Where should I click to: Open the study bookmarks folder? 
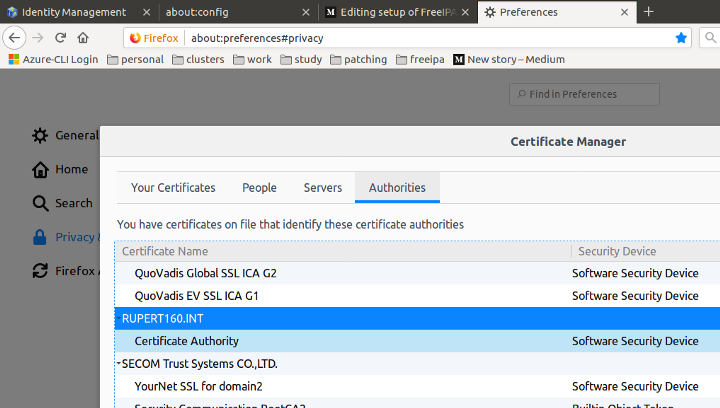click(x=301, y=59)
